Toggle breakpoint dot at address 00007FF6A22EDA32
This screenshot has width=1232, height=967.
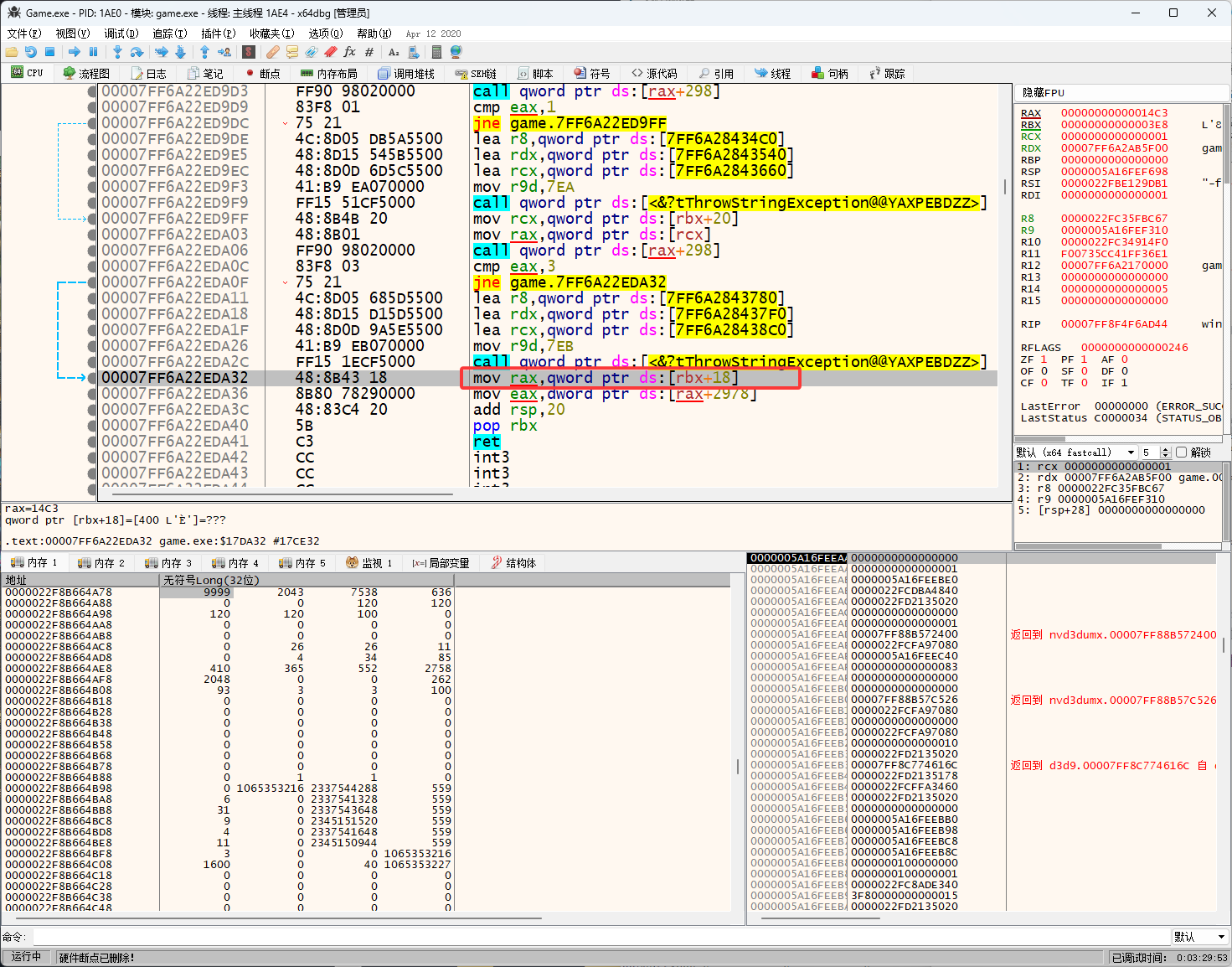coord(92,378)
